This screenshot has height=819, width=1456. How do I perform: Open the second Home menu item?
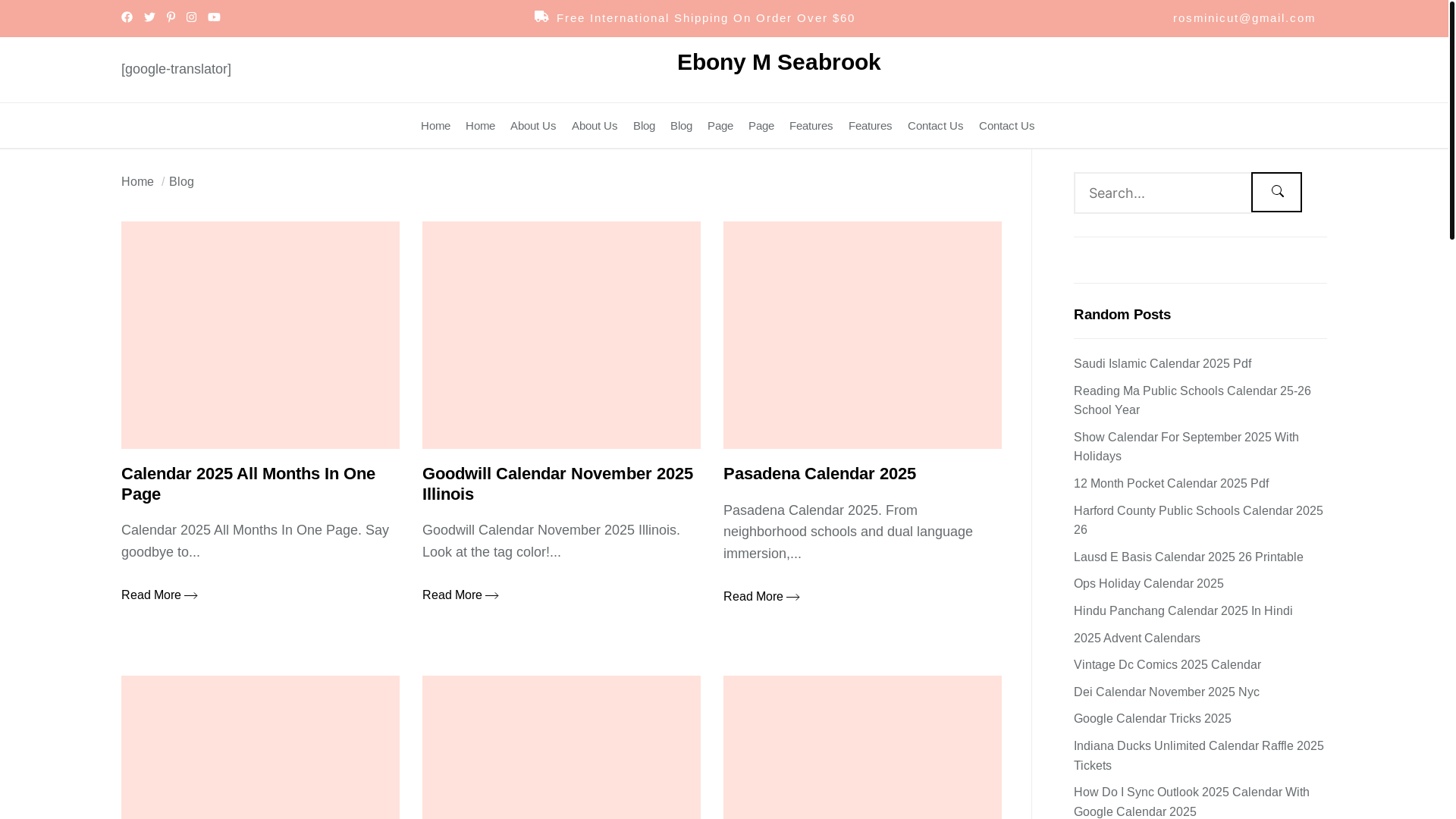pyautogui.click(x=480, y=126)
